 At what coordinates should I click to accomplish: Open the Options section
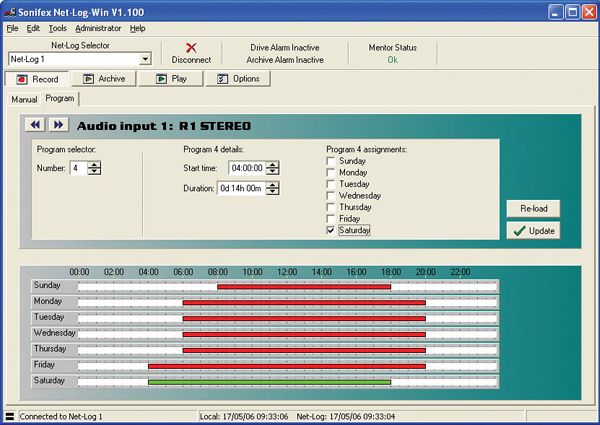pyautogui.click(x=237, y=79)
